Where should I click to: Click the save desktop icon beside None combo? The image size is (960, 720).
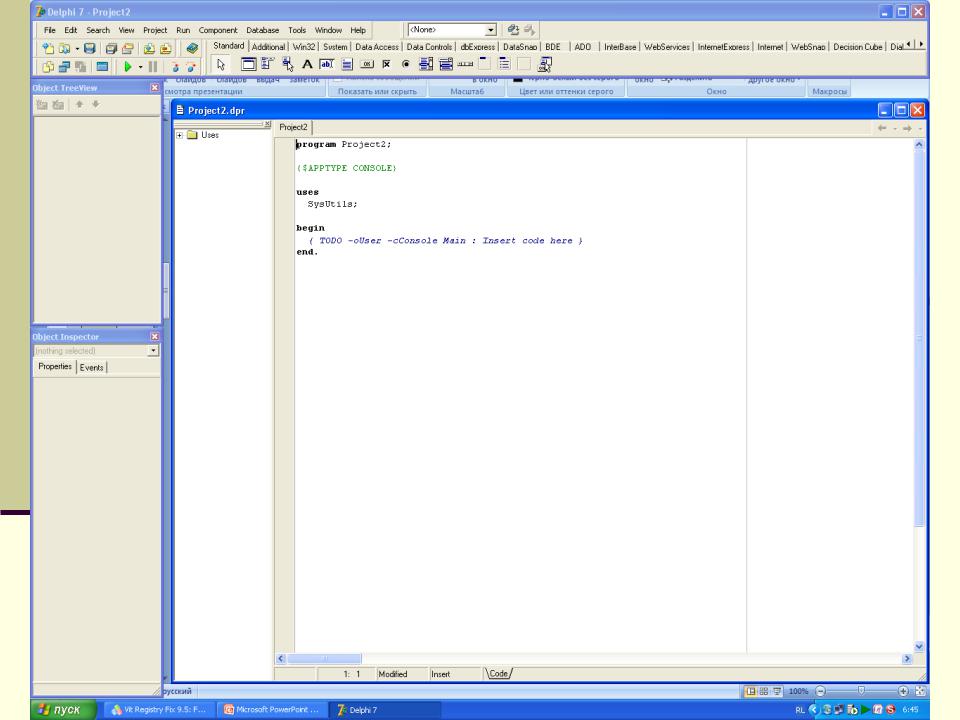[x=513, y=30]
